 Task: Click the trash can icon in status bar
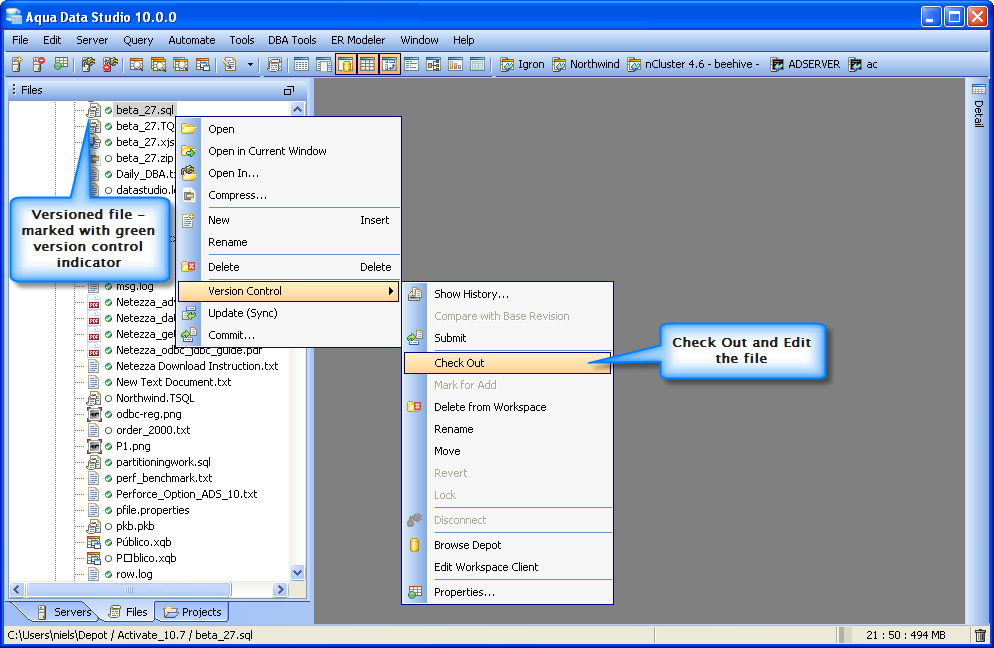click(980, 635)
